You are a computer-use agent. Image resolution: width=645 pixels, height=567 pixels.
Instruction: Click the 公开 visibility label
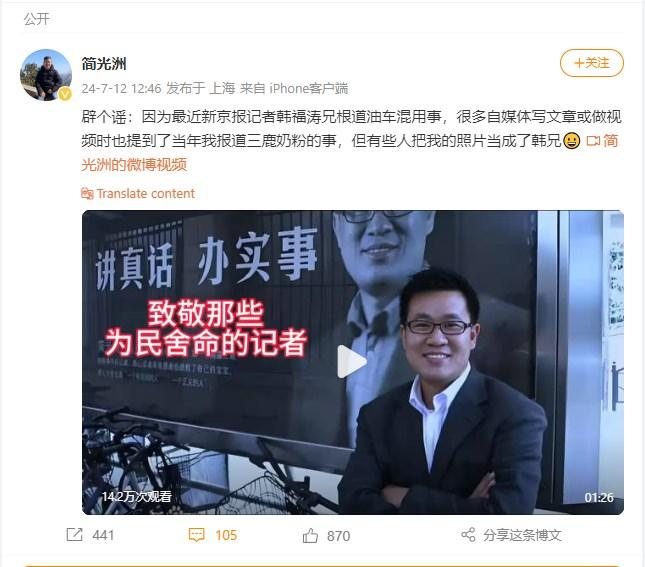point(37,19)
